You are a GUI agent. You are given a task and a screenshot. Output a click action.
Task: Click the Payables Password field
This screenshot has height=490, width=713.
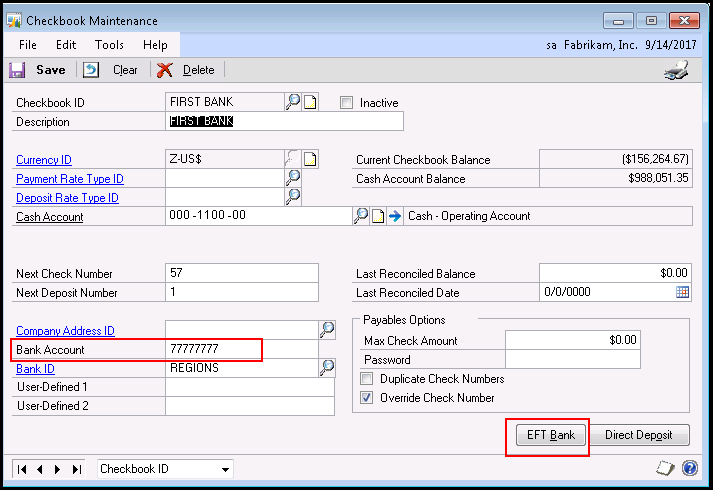(x=572, y=359)
